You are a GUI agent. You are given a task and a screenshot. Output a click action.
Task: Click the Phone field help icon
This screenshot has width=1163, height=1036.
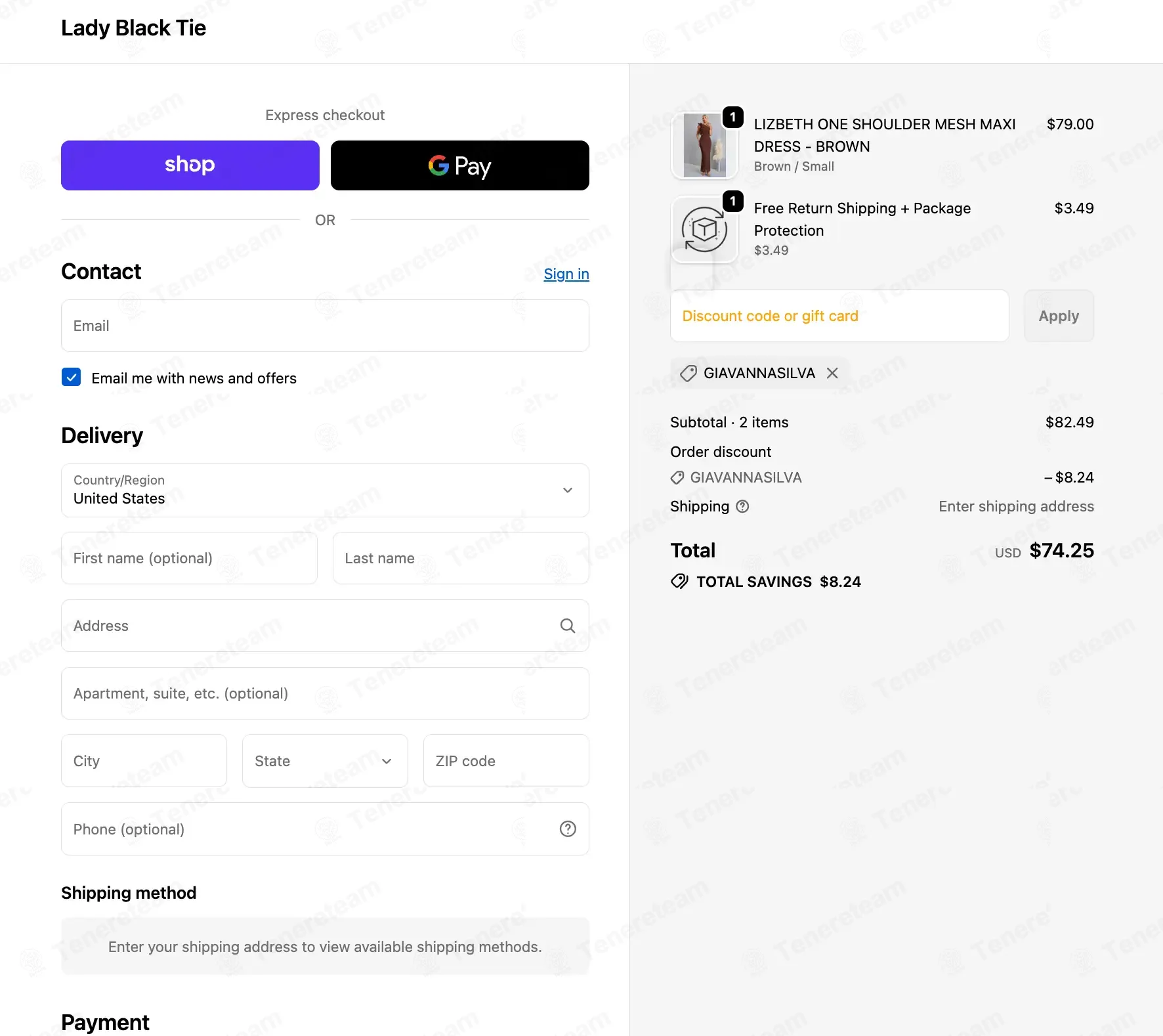pos(568,829)
